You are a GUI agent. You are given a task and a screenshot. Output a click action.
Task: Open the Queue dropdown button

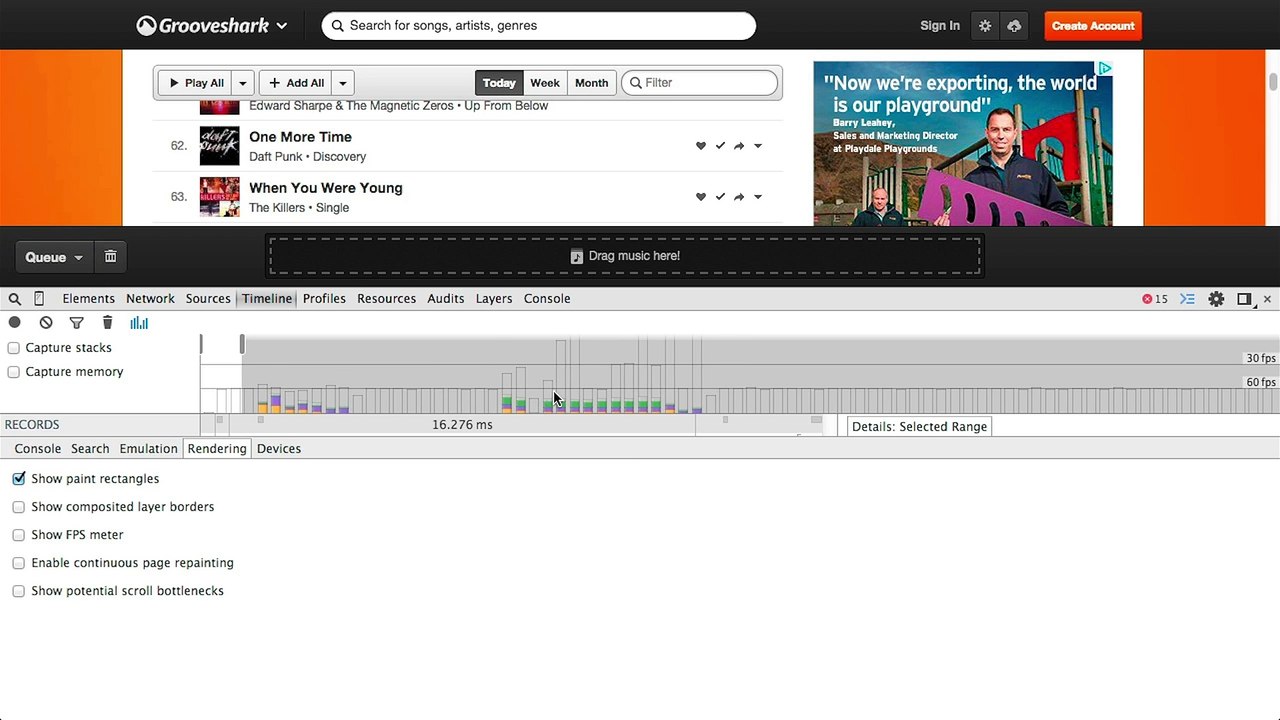click(x=54, y=257)
